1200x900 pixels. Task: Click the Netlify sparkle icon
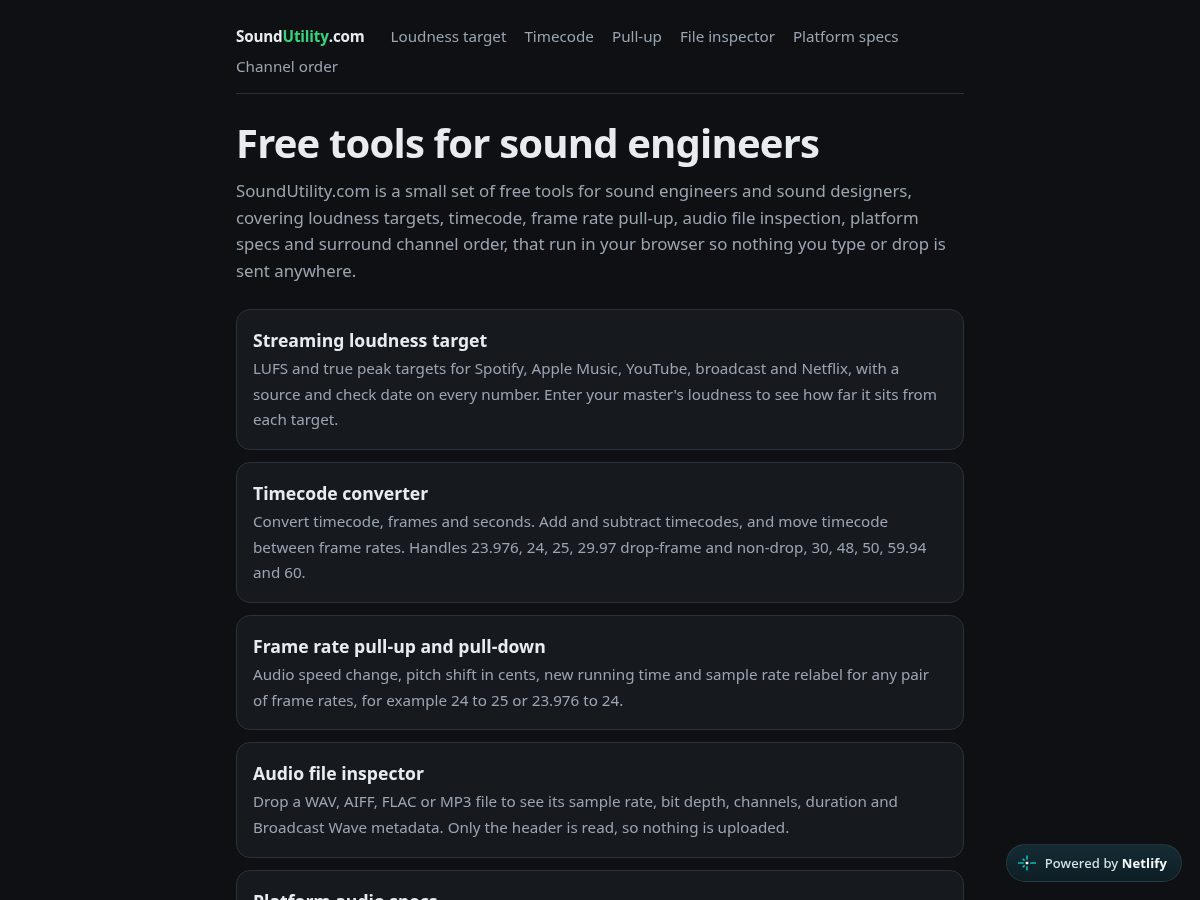tap(1027, 863)
